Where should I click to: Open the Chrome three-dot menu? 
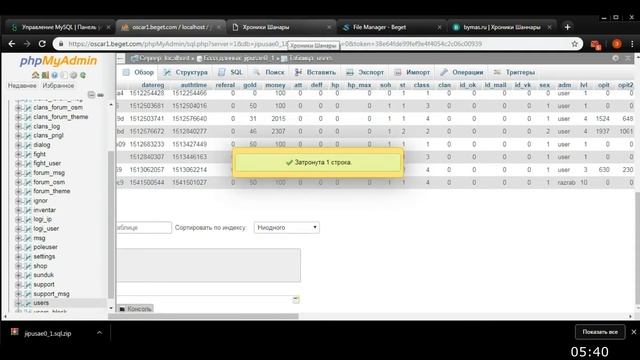[632, 44]
